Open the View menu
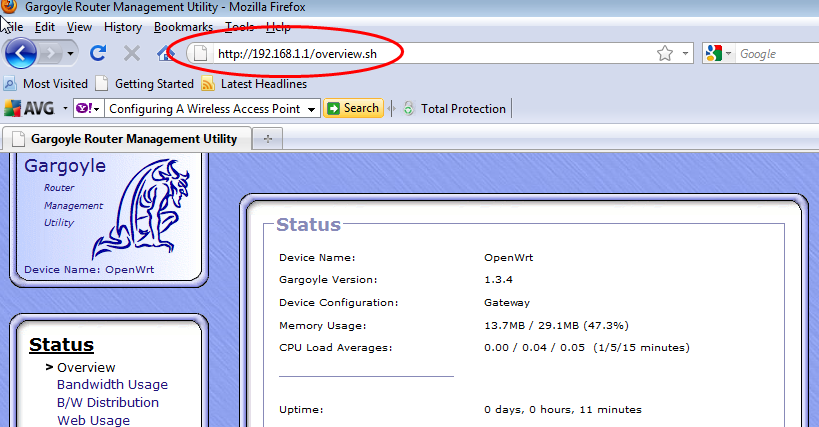The width and height of the screenshot is (819, 427). (x=79, y=27)
